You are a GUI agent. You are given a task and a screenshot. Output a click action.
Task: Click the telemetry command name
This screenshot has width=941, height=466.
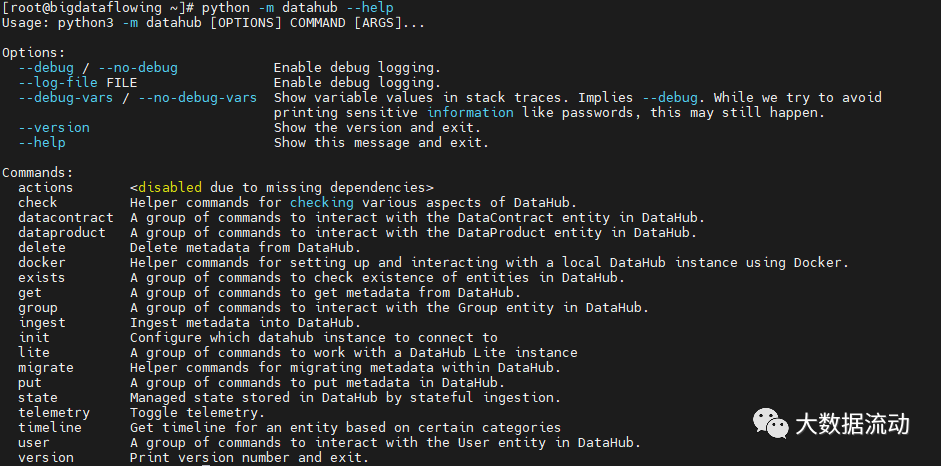coord(53,413)
